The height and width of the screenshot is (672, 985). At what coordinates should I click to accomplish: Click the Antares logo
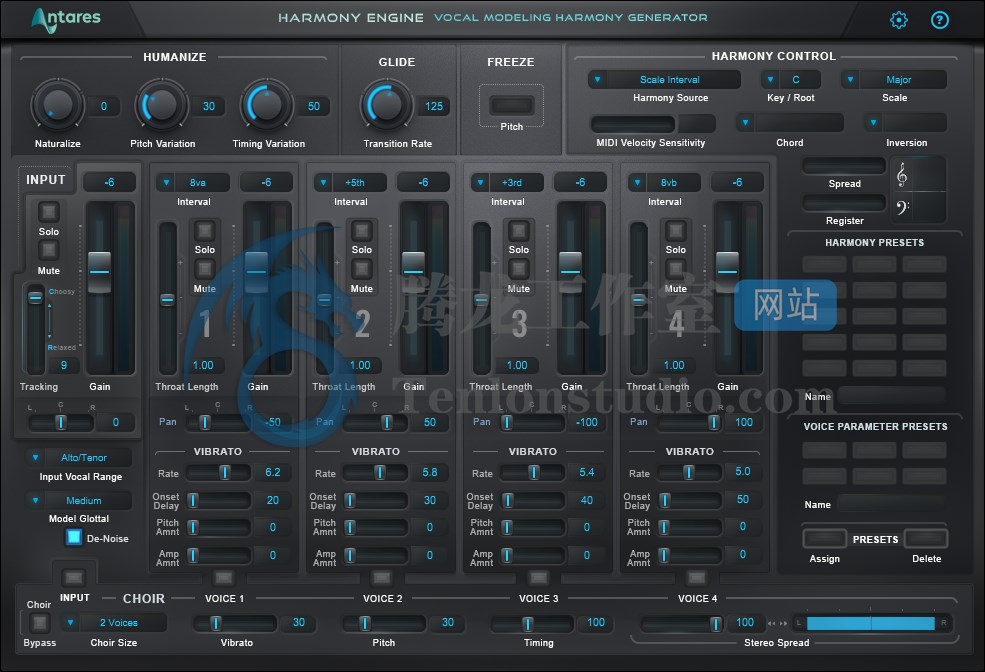coord(67,19)
